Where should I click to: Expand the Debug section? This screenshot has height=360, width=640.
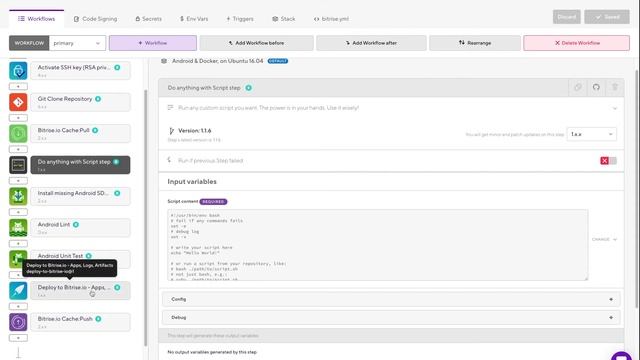point(391,318)
